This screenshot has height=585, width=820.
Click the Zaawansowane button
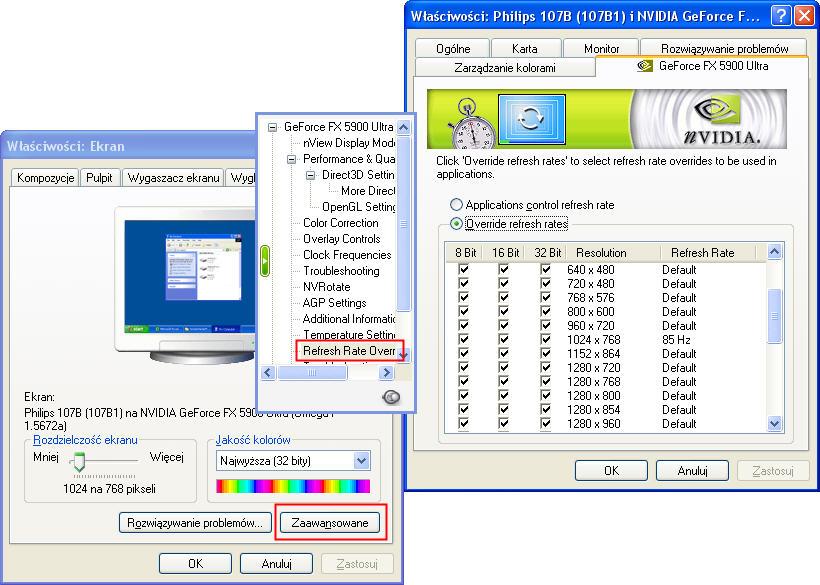(x=330, y=523)
